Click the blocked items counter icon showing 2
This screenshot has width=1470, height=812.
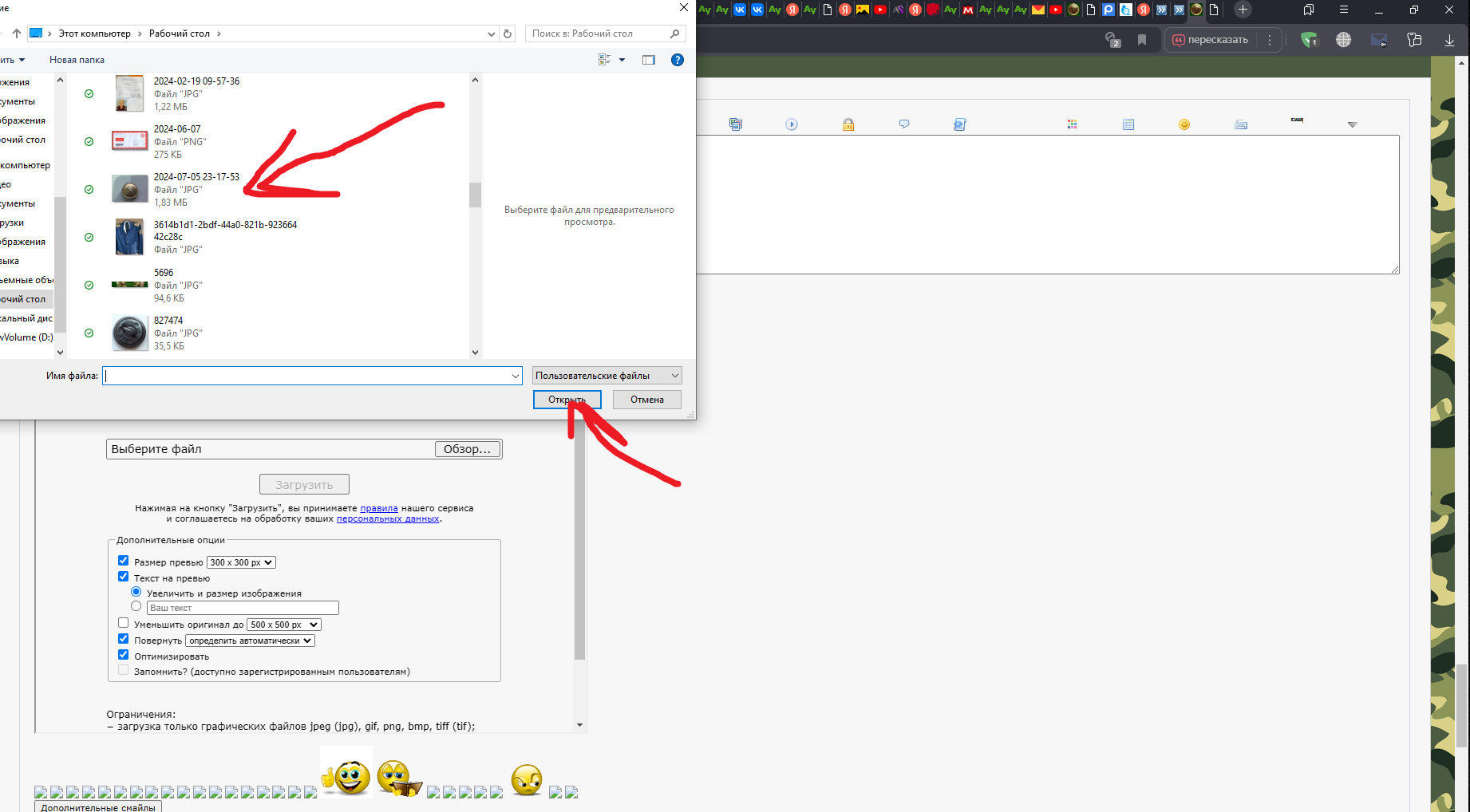point(1112,40)
